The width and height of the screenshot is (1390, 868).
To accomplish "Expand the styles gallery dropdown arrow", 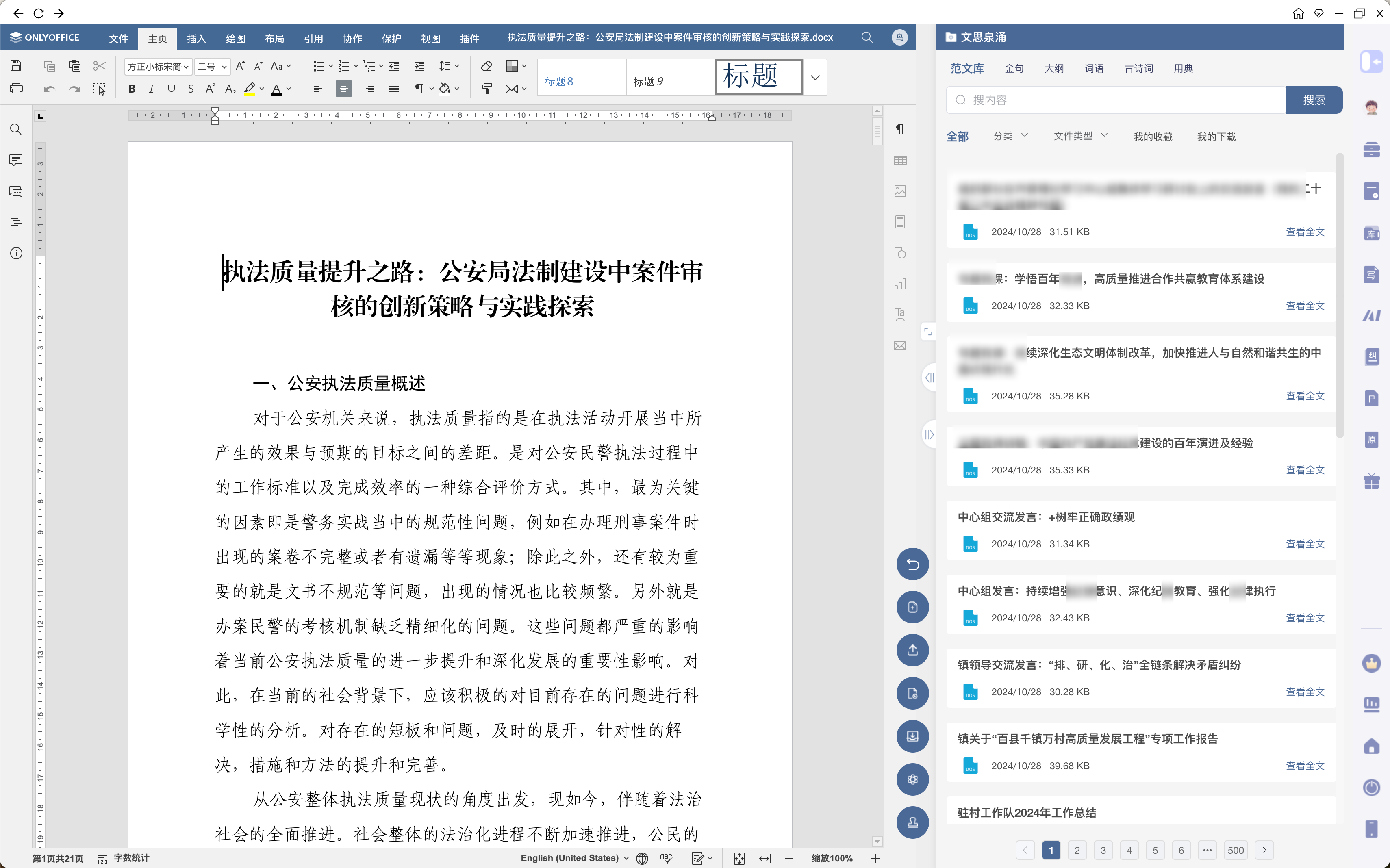I will [x=815, y=78].
